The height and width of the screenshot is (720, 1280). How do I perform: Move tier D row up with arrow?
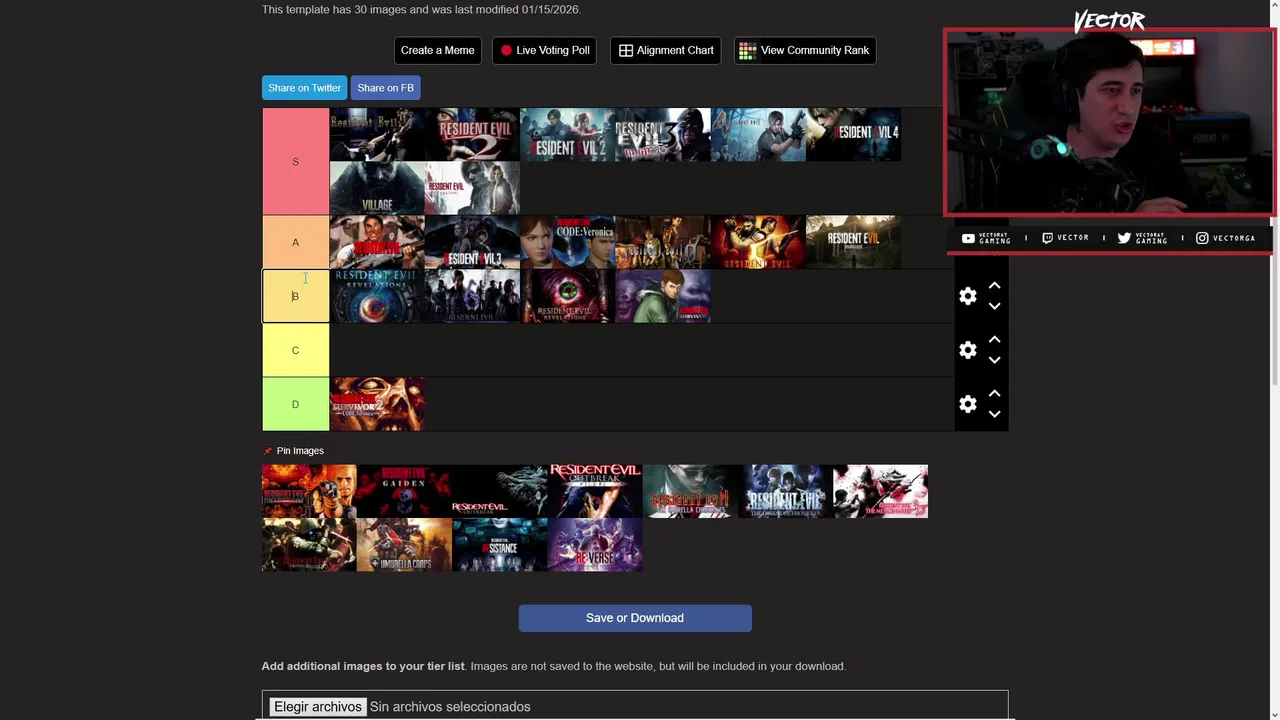pos(994,393)
